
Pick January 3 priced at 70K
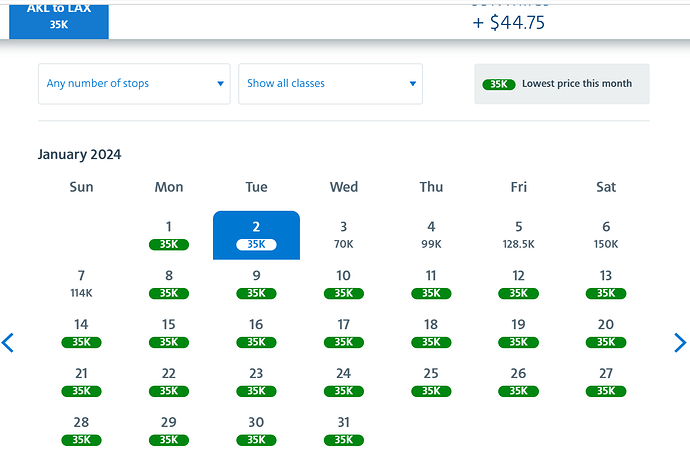343,235
